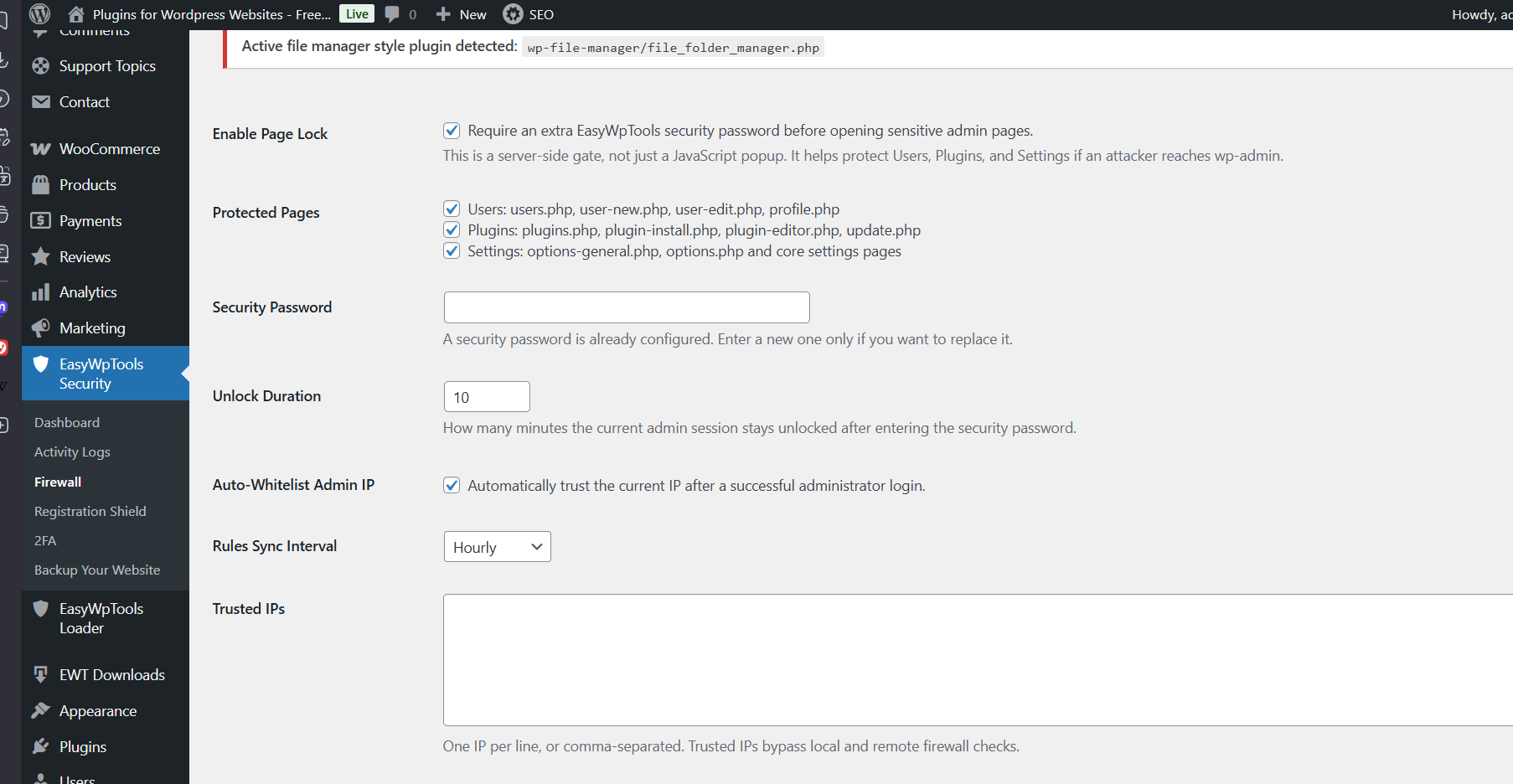The width and height of the screenshot is (1513, 784).
Task: Click the wp-file-manager plugin path code
Action: [674, 48]
